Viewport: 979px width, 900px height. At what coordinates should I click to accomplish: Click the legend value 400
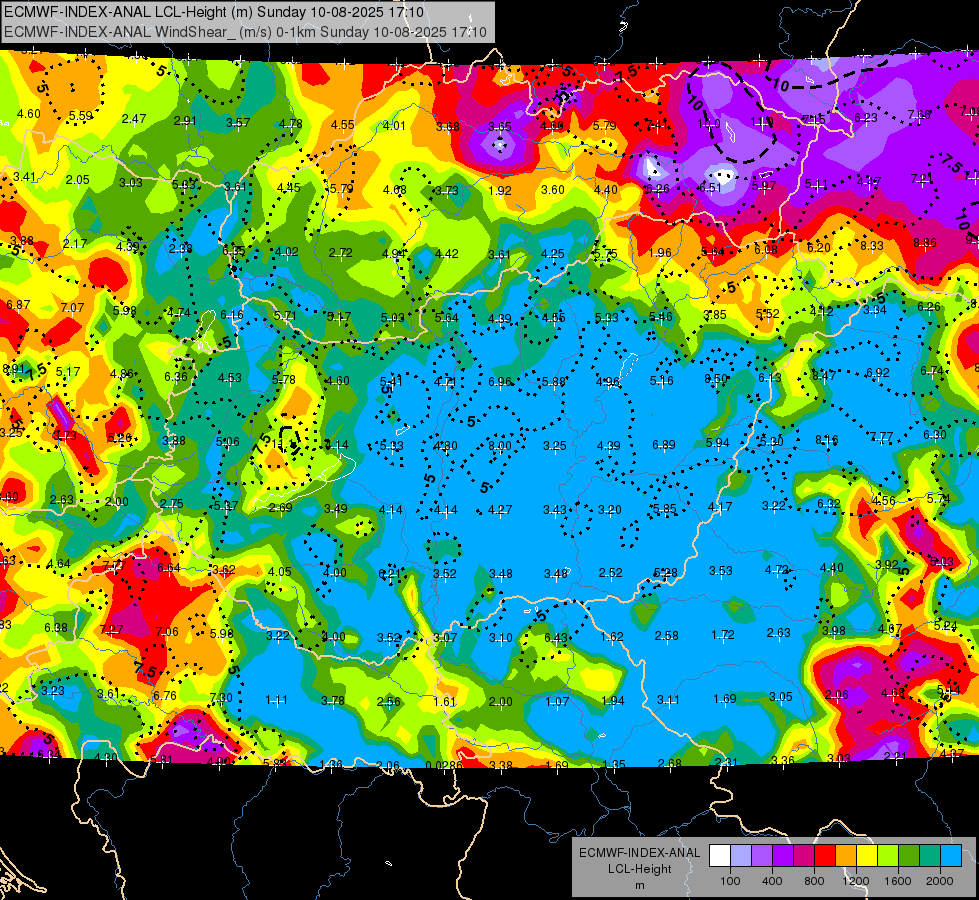click(772, 881)
